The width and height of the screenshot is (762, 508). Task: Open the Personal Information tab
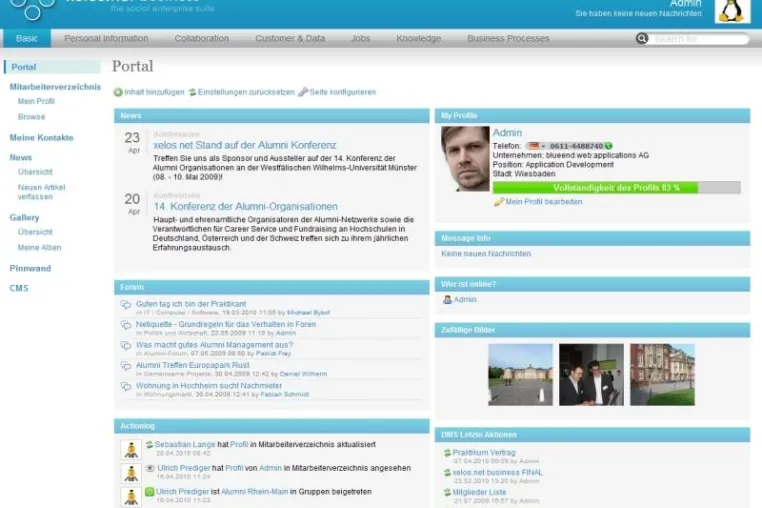[106, 38]
